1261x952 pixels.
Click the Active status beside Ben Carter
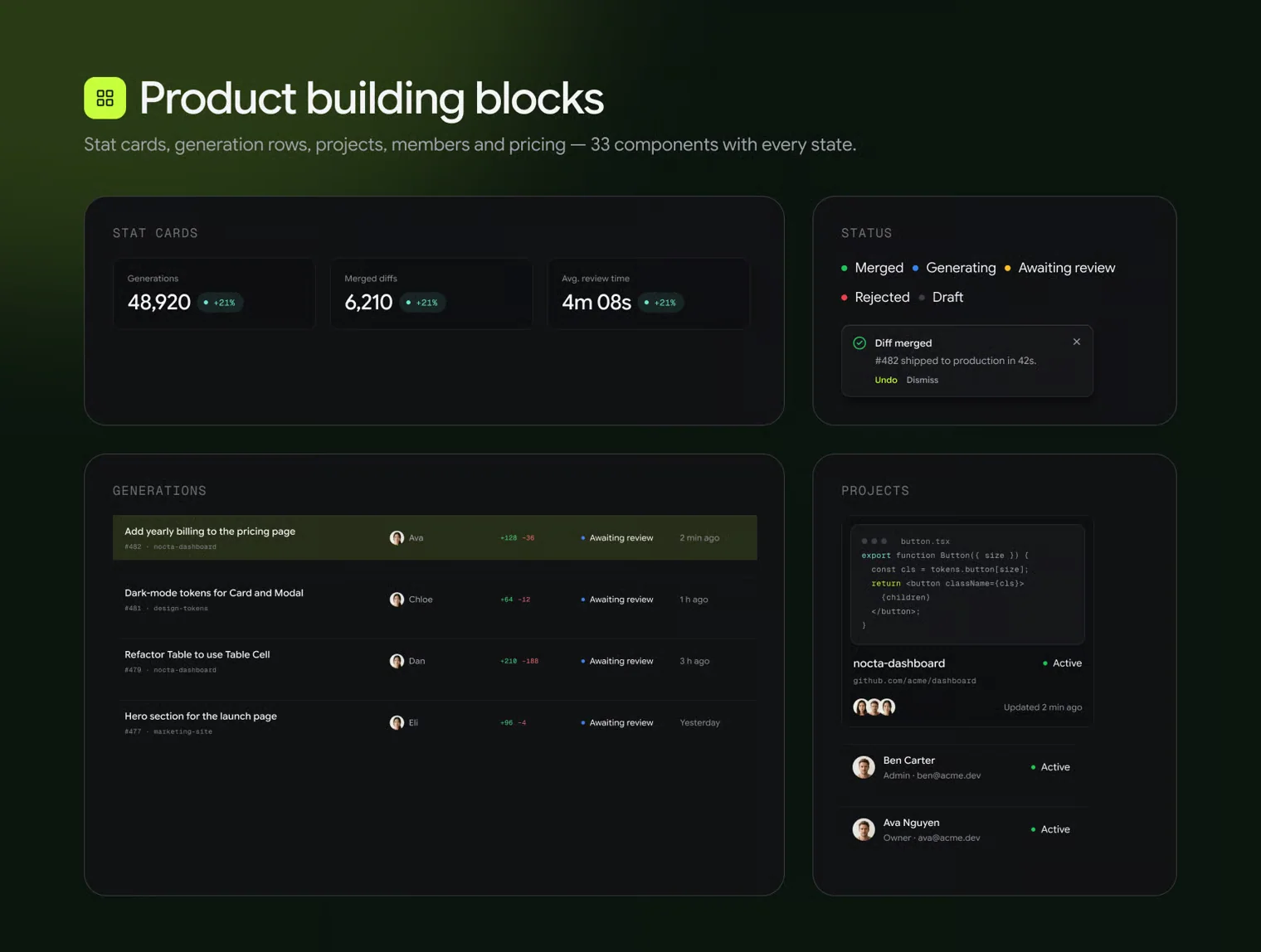(x=1050, y=767)
